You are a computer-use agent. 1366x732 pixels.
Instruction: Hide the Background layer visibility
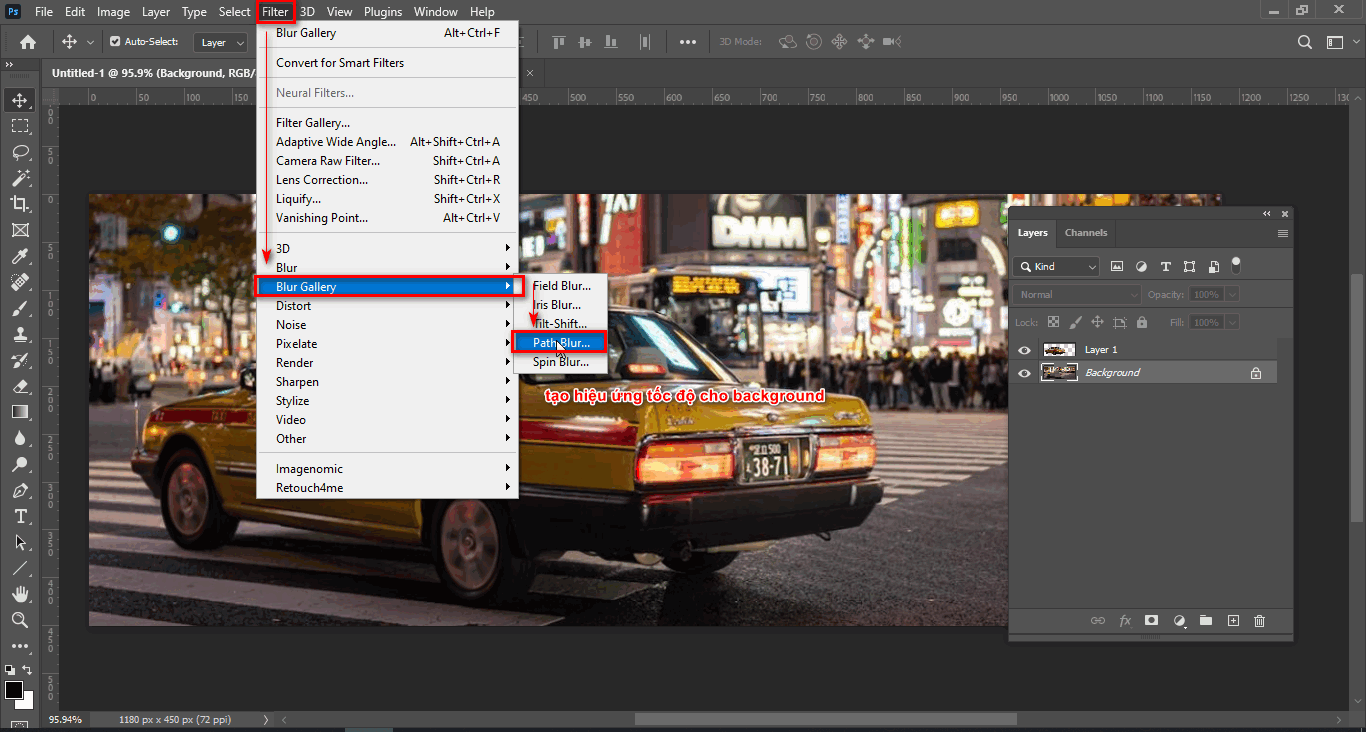(x=1023, y=371)
